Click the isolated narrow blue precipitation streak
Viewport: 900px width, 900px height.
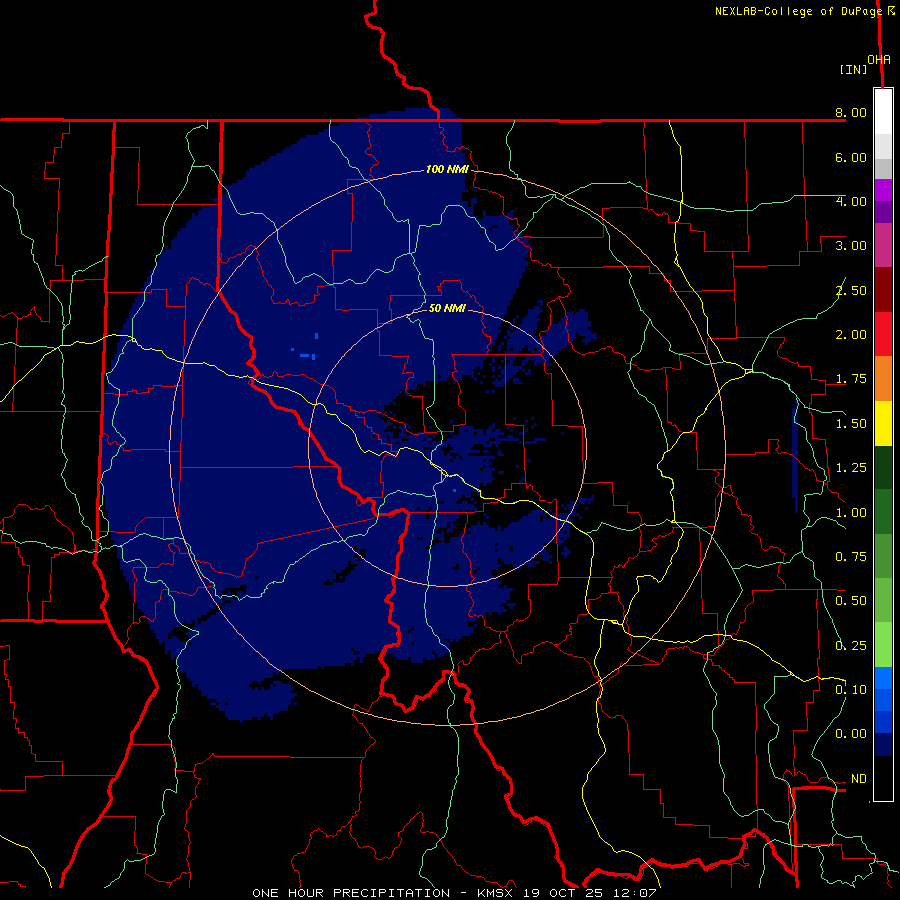pos(796,453)
